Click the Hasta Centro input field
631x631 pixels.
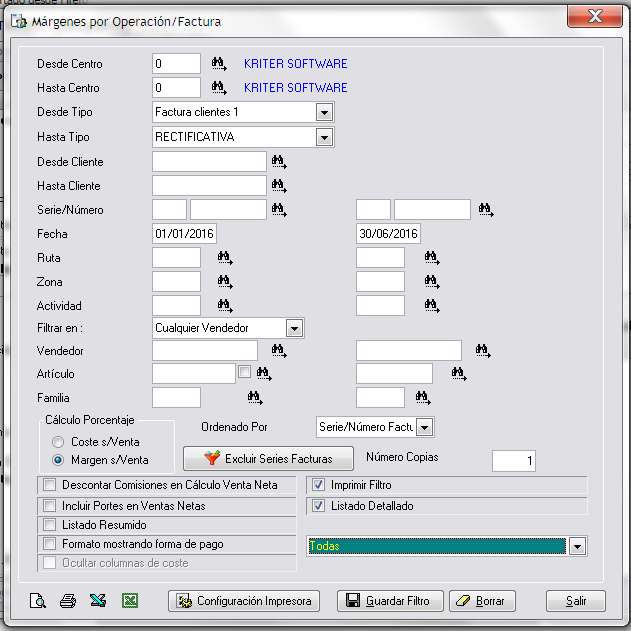(176, 87)
